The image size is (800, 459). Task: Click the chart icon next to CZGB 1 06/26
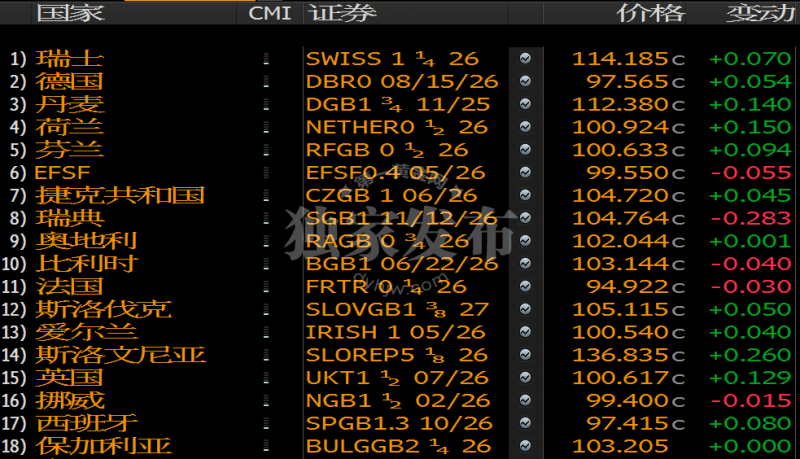point(525,195)
